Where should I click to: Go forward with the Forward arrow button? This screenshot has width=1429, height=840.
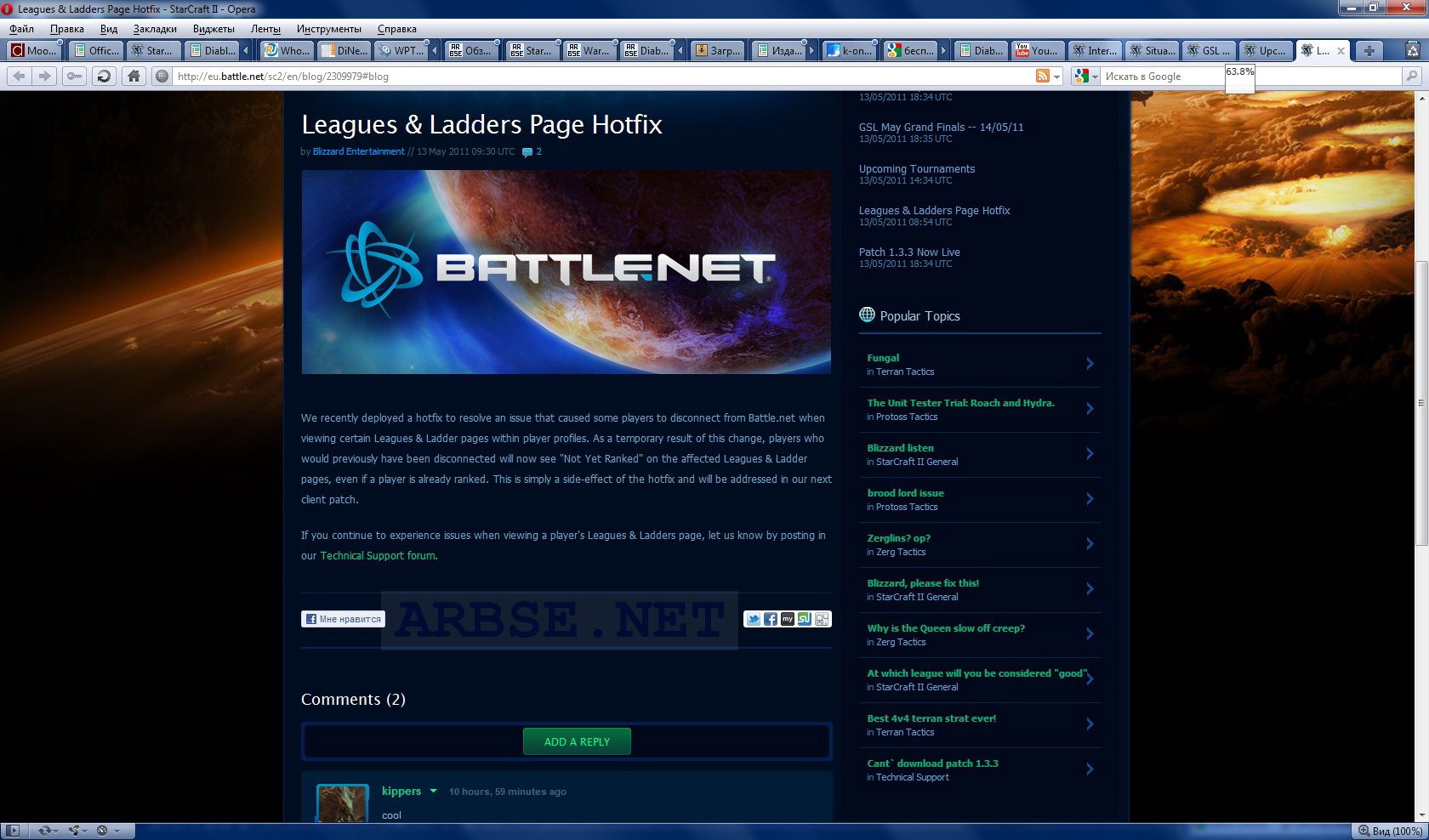tap(45, 76)
